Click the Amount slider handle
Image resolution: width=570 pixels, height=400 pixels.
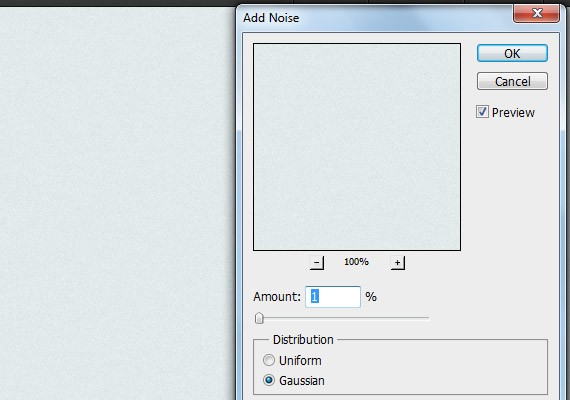[x=259, y=318]
